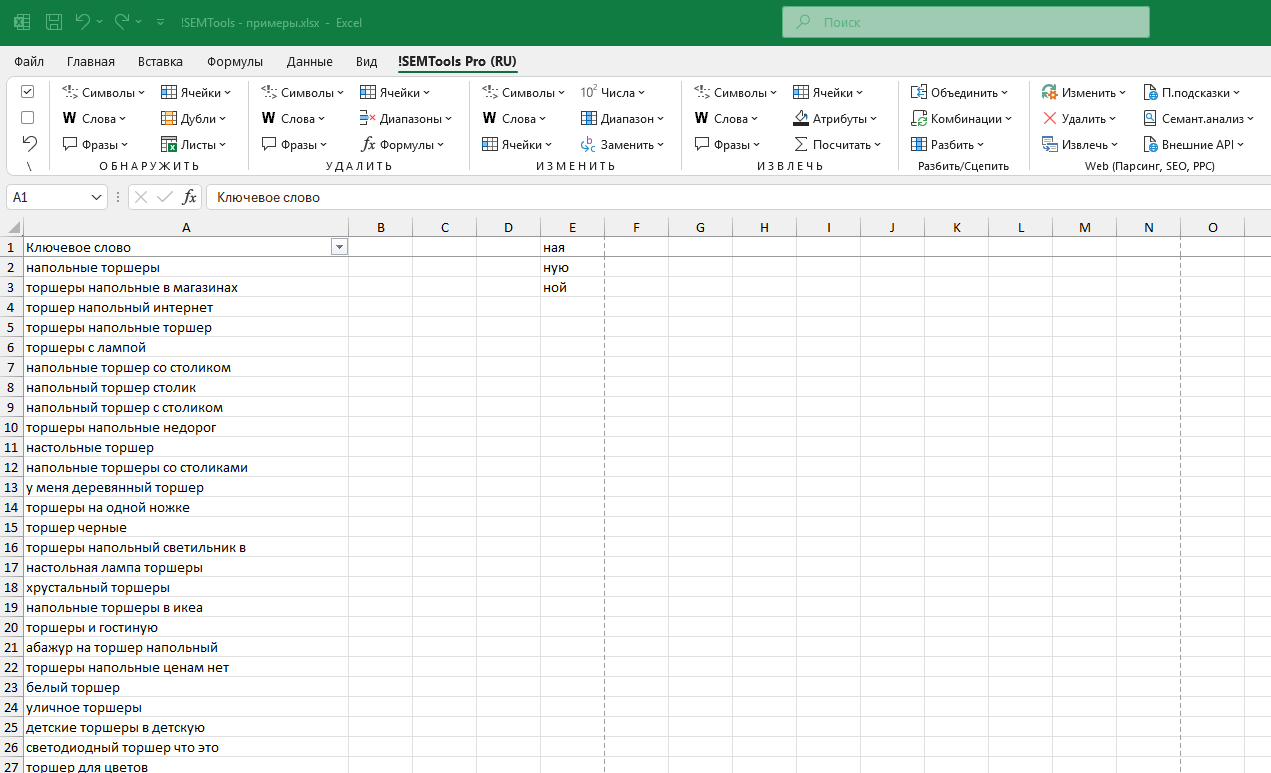Click Комбинации in Разбить/Сцепить group
The height and width of the screenshot is (773, 1271).
point(960,118)
